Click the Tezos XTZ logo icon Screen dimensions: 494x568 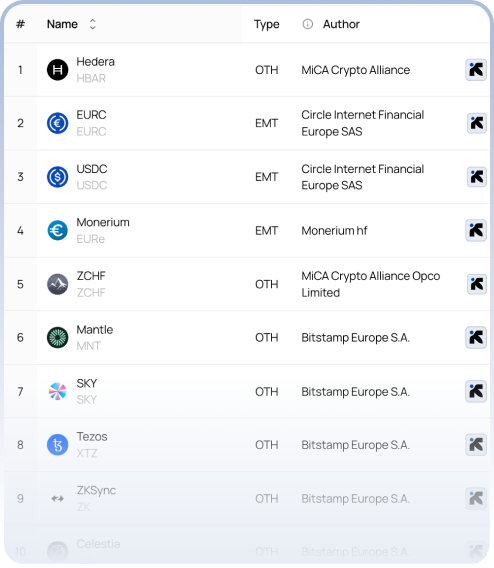tap(58, 445)
